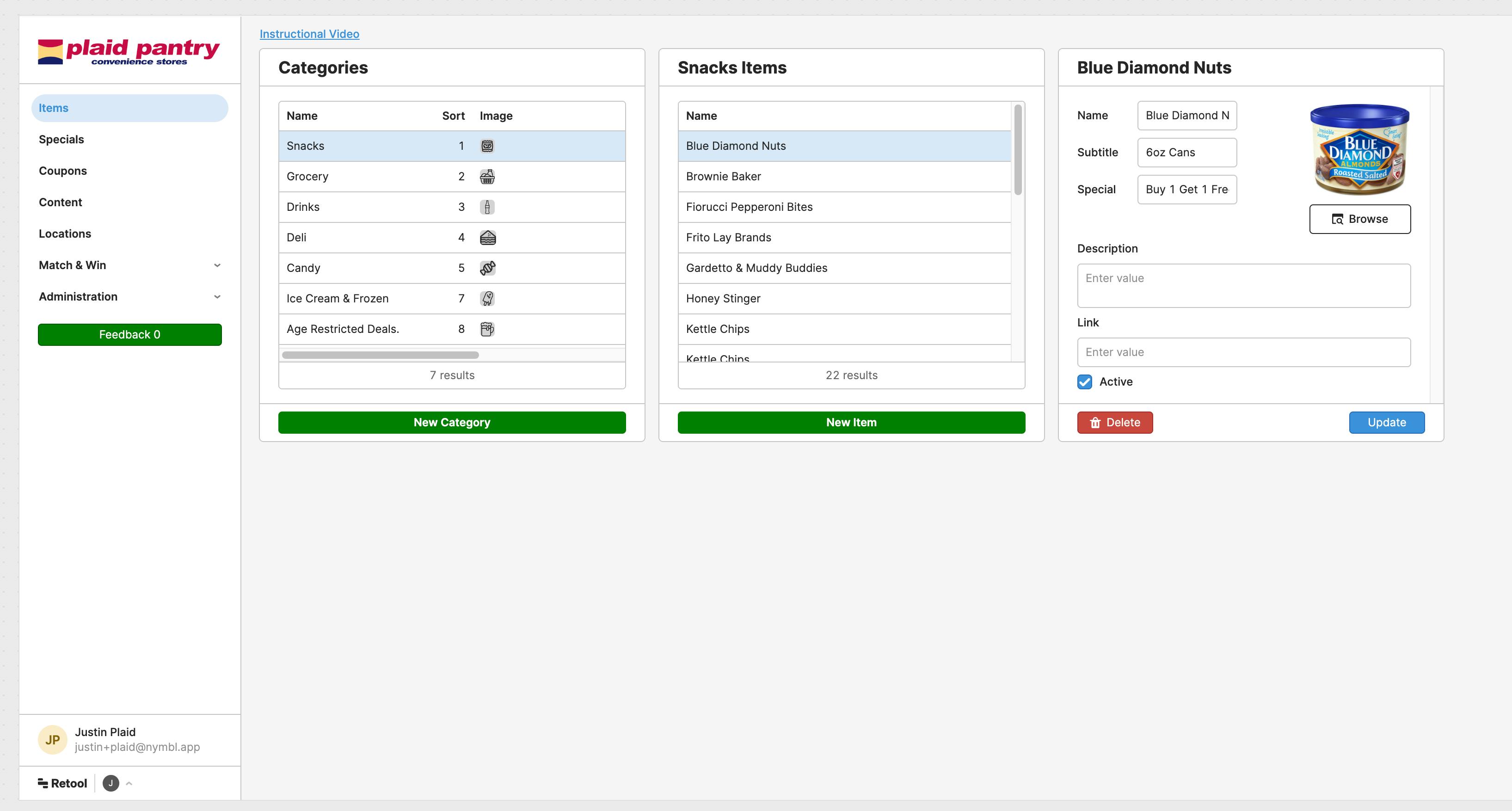This screenshot has width=1512, height=811.
Task: Open the Specials sidebar page
Action: pyautogui.click(x=61, y=140)
